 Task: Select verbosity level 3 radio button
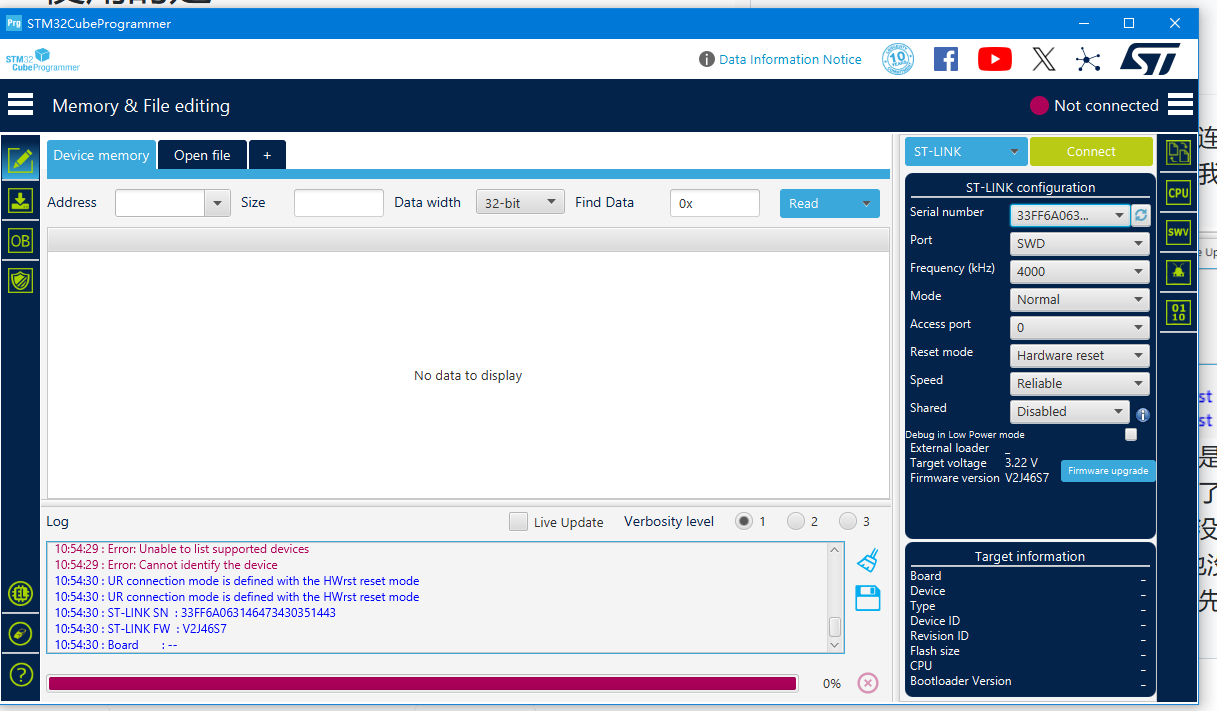tap(848, 521)
